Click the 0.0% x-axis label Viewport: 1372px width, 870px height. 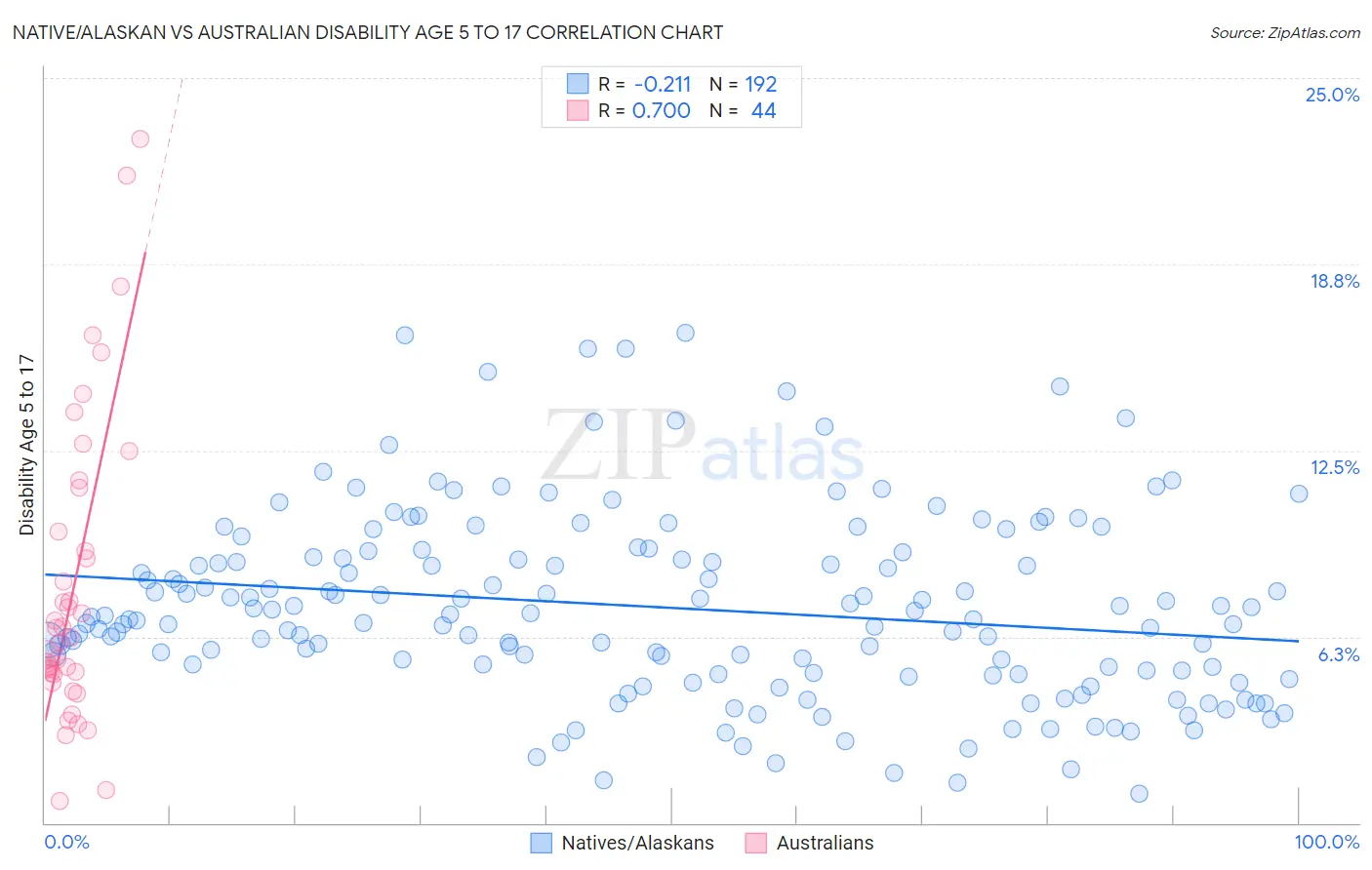click(66, 842)
